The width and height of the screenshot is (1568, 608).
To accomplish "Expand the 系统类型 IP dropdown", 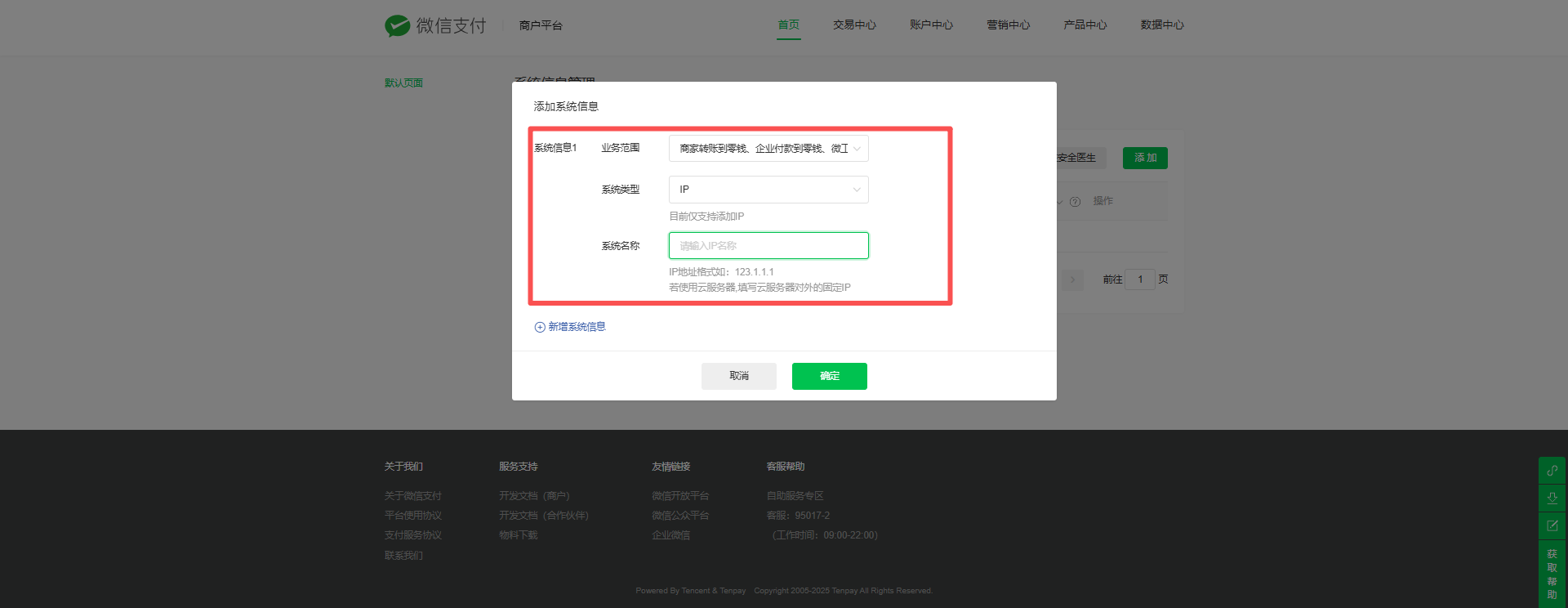I will pyautogui.click(x=768, y=190).
